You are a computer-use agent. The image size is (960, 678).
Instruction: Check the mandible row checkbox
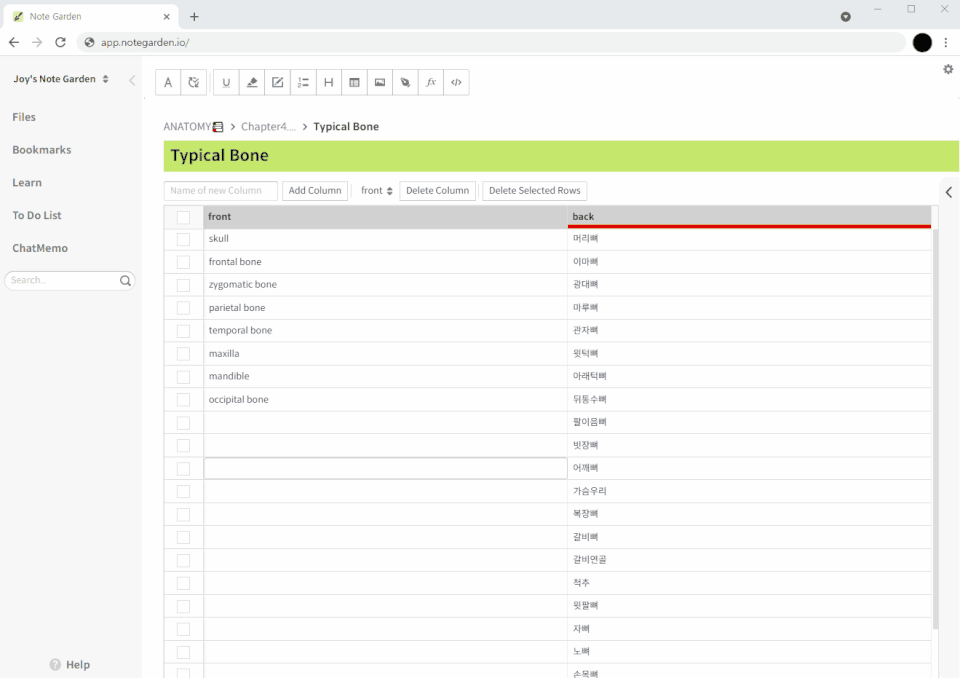pos(183,377)
